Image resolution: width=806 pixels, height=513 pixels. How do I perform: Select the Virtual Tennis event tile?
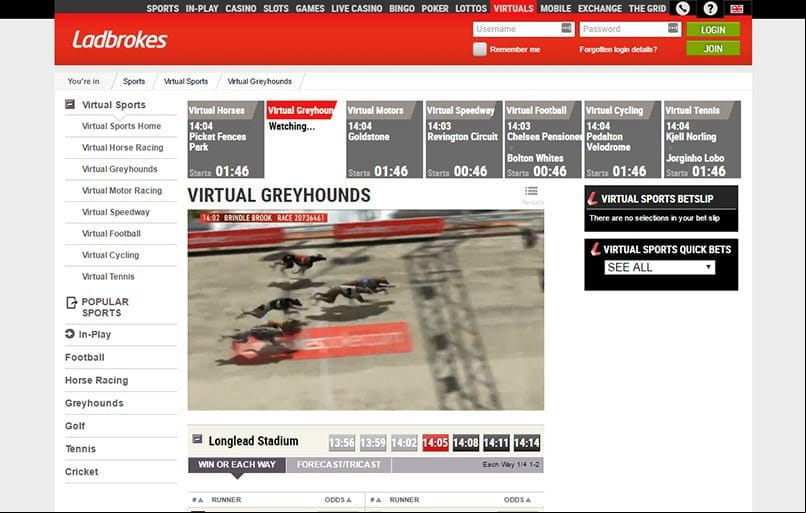point(702,139)
